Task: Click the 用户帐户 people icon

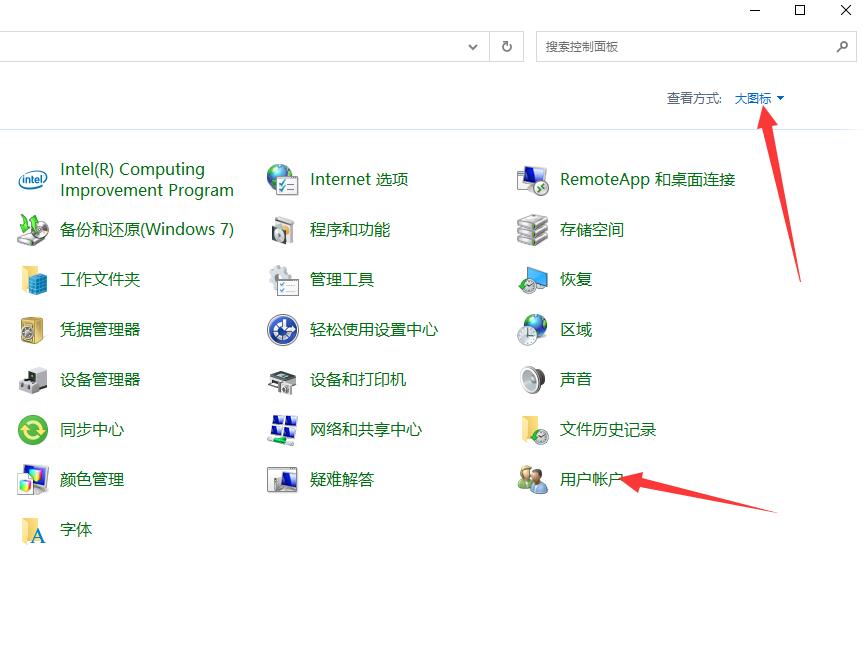Action: coord(533,480)
